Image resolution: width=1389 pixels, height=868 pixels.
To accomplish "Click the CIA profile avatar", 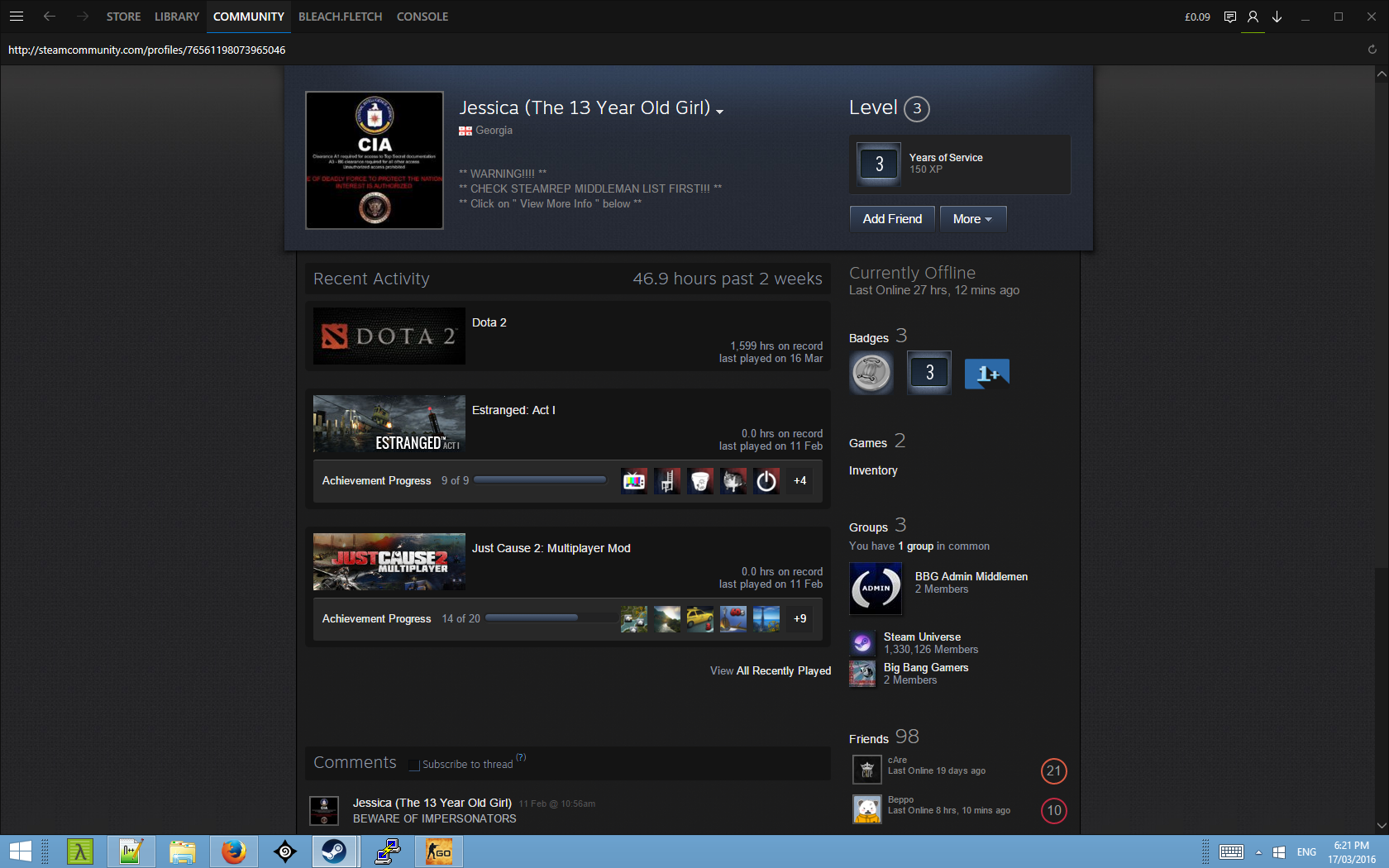I will coord(375,160).
